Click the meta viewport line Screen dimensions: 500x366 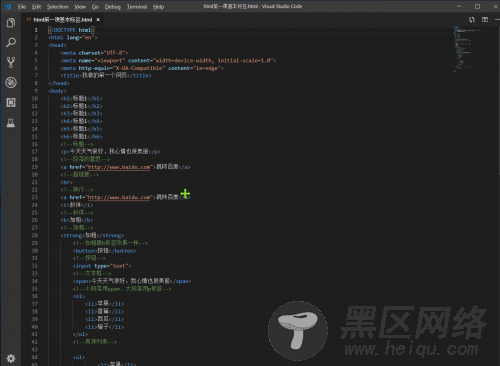pyautogui.click(x=168, y=61)
